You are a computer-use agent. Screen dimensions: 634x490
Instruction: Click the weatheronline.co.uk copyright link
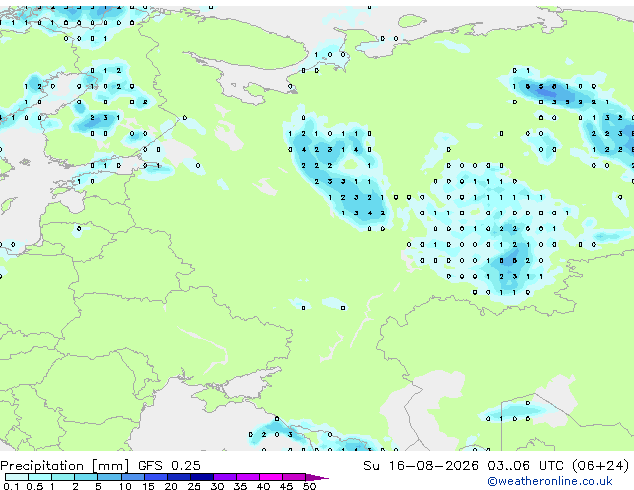coord(550,481)
